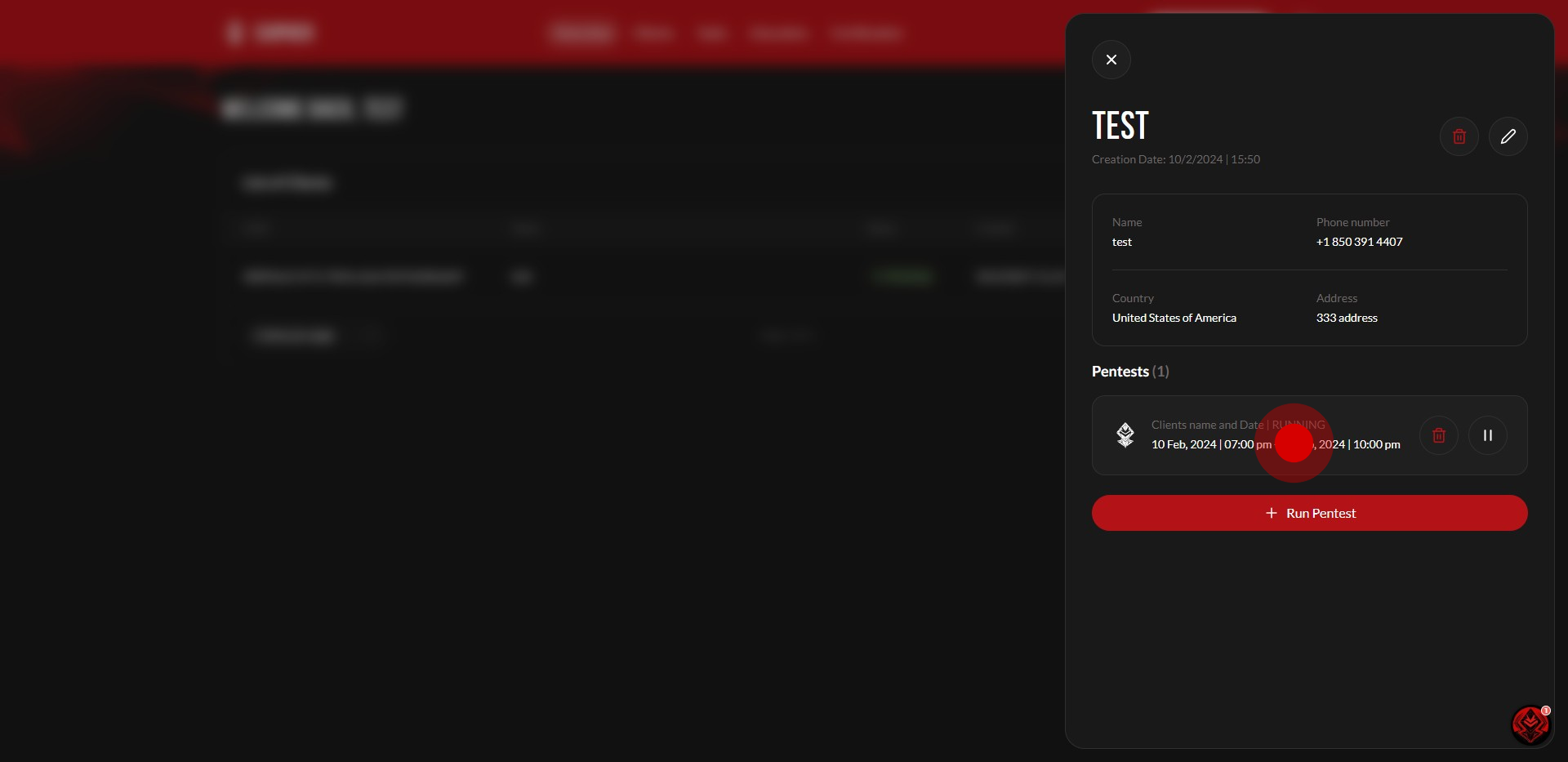This screenshot has height=762, width=1568.
Task: Click the plus icon beside Run Pentest
Action: 1271,513
